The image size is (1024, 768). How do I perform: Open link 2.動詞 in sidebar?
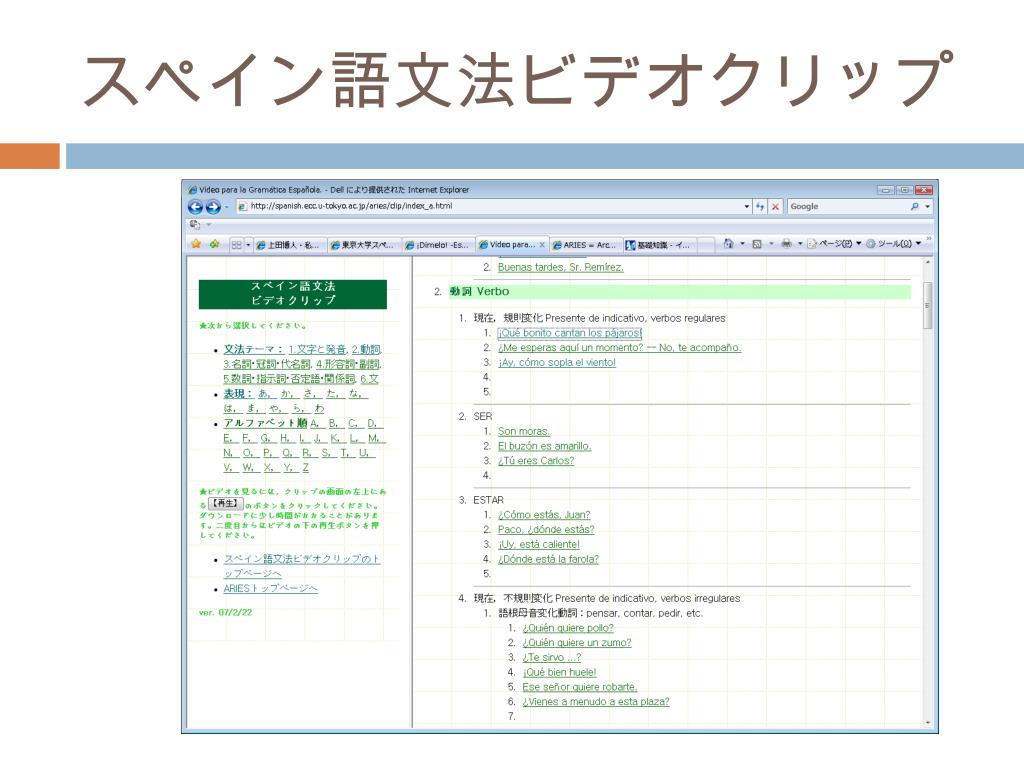366,349
